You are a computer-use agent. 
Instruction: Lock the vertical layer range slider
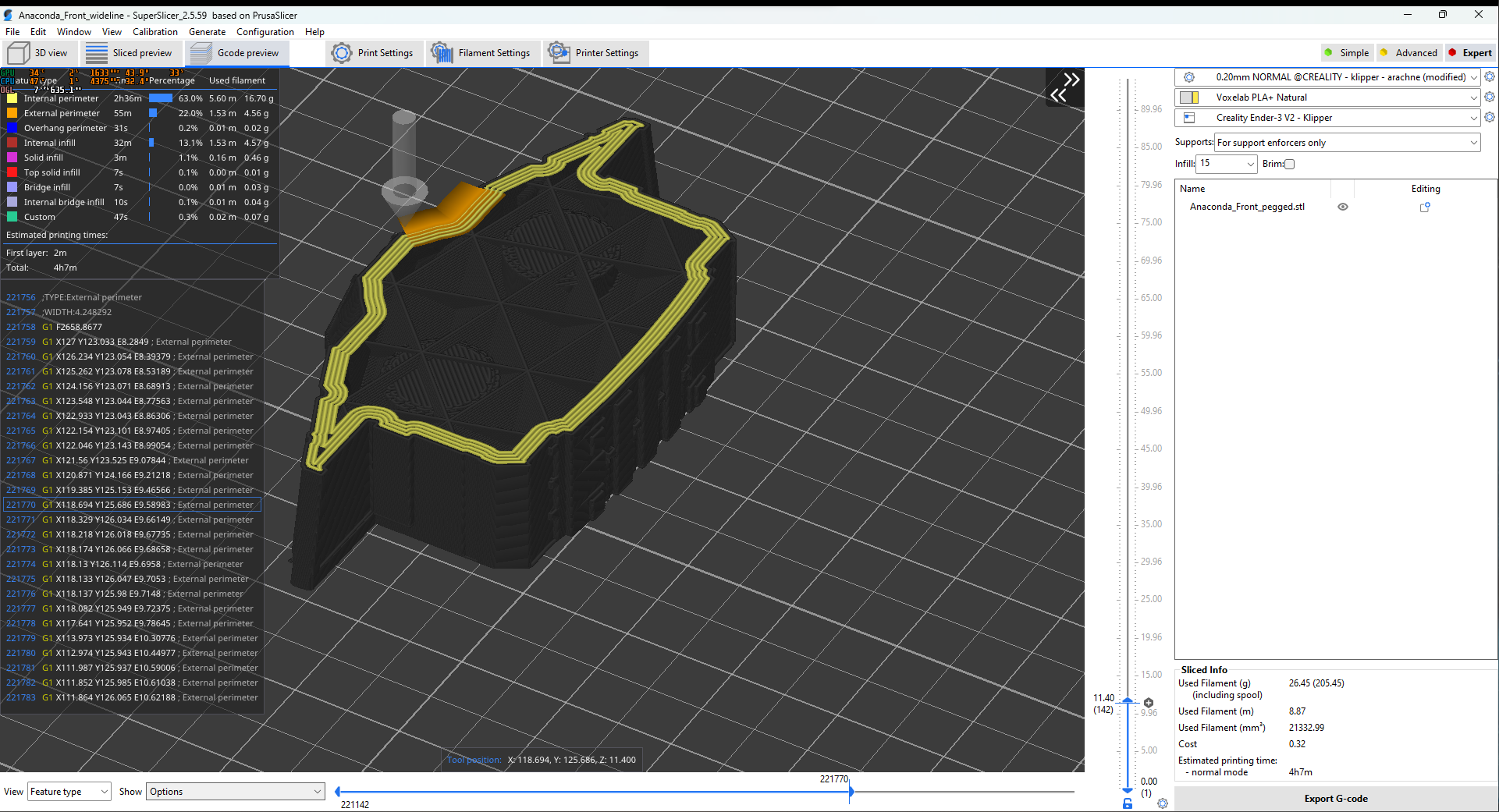click(x=1126, y=803)
